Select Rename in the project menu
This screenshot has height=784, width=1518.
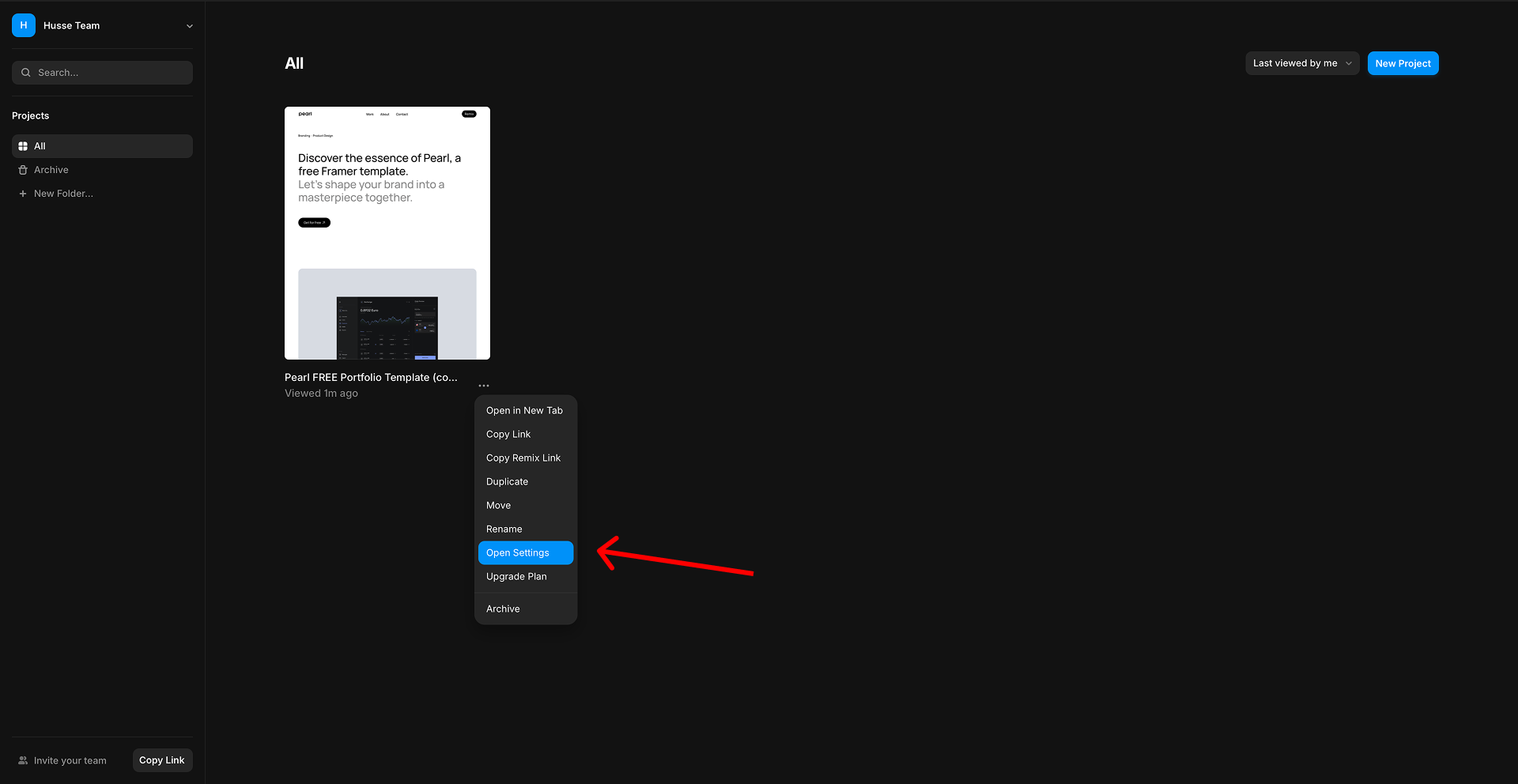click(526, 530)
